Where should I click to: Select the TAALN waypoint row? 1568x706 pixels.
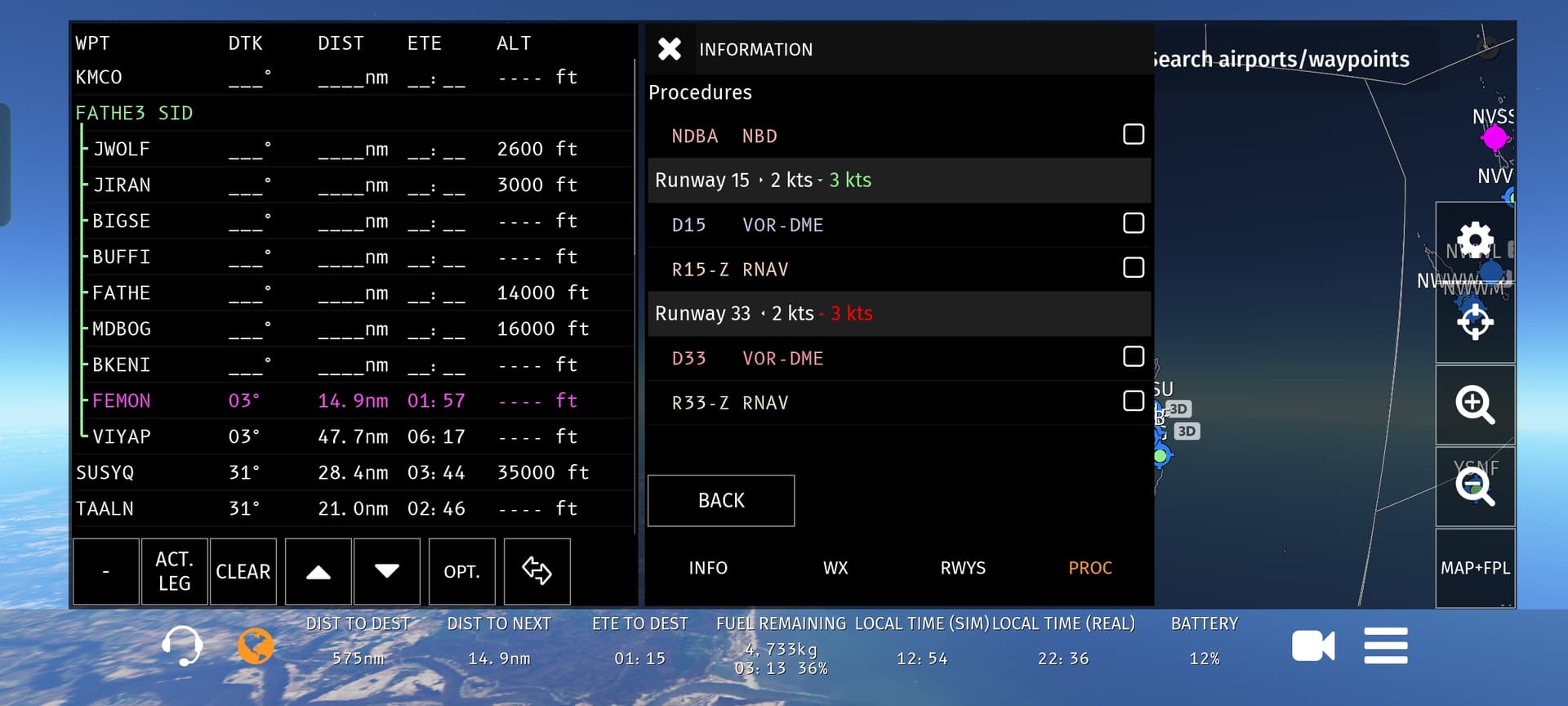(353, 508)
